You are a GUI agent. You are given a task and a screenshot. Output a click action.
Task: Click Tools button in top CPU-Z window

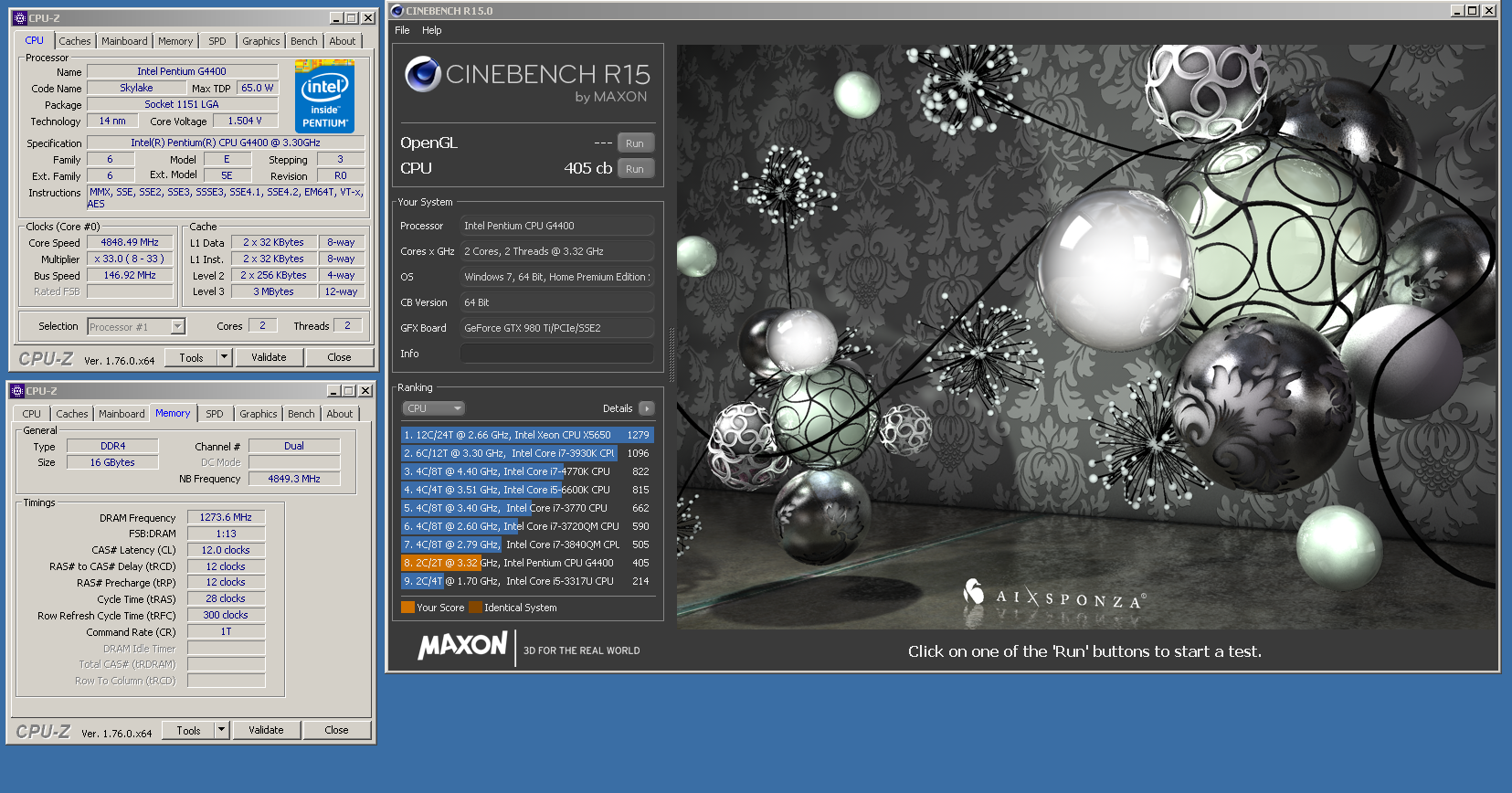click(x=191, y=357)
